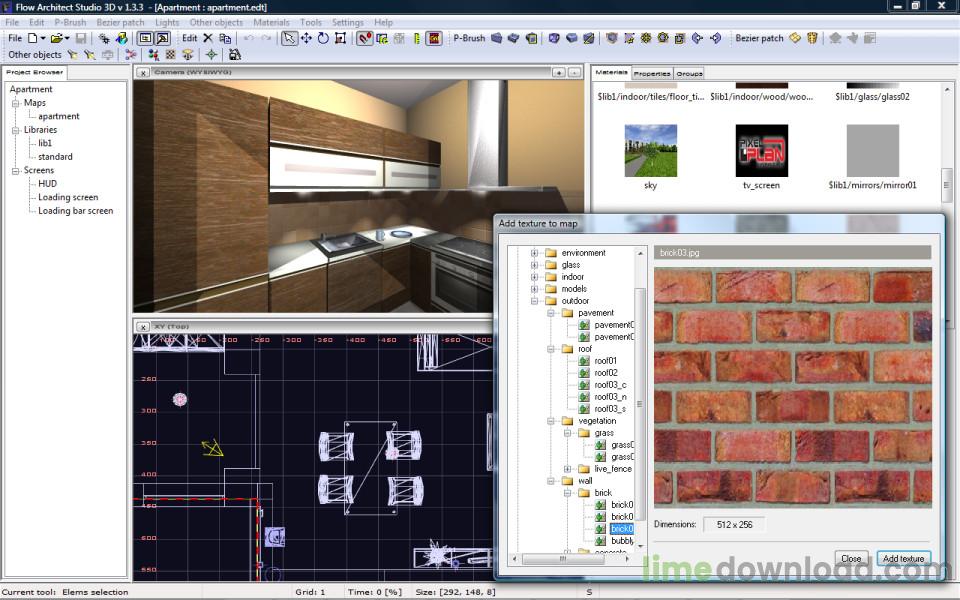
Task: Click the first Other objects light icon
Action: (73, 54)
